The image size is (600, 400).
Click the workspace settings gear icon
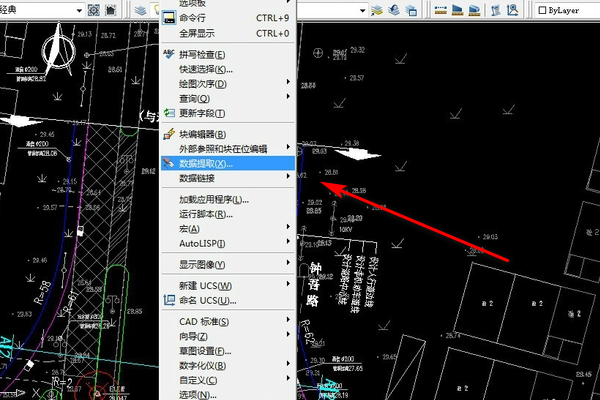click(94, 10)
